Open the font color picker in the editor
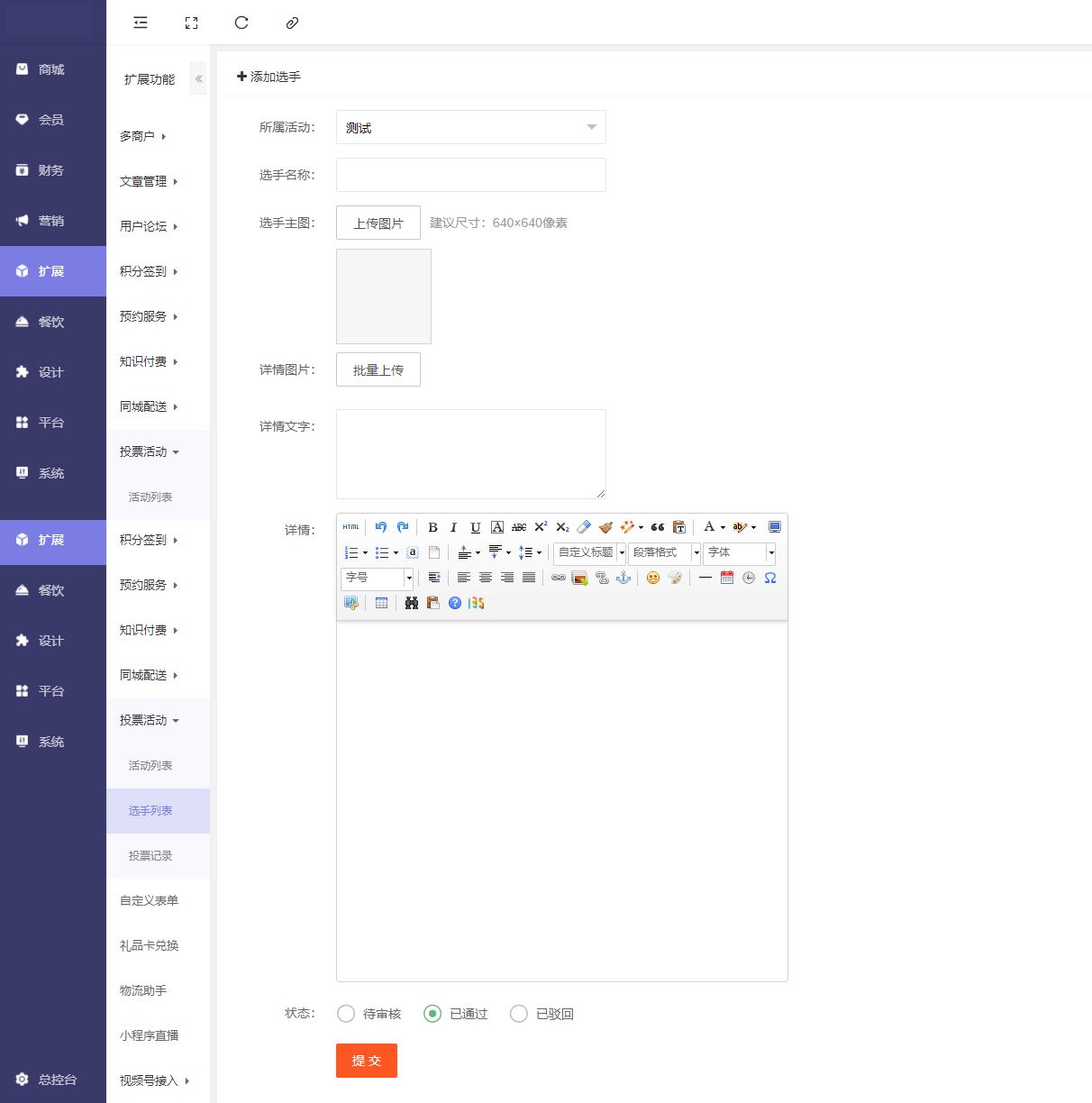The width and height of the screenshot is (1092, 1103). (x=710, y=527)
